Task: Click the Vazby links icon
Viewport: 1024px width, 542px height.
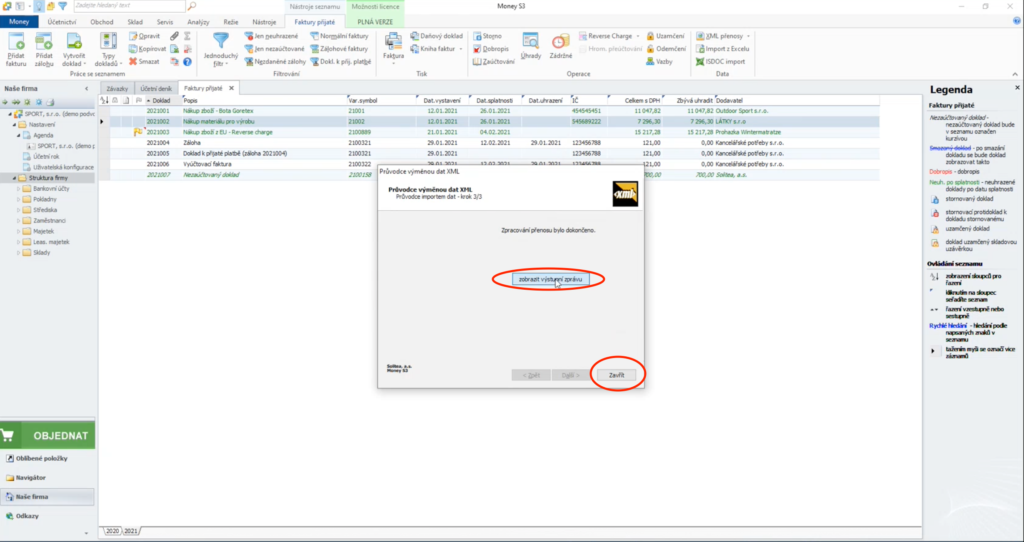Action: tap(660, 61)
